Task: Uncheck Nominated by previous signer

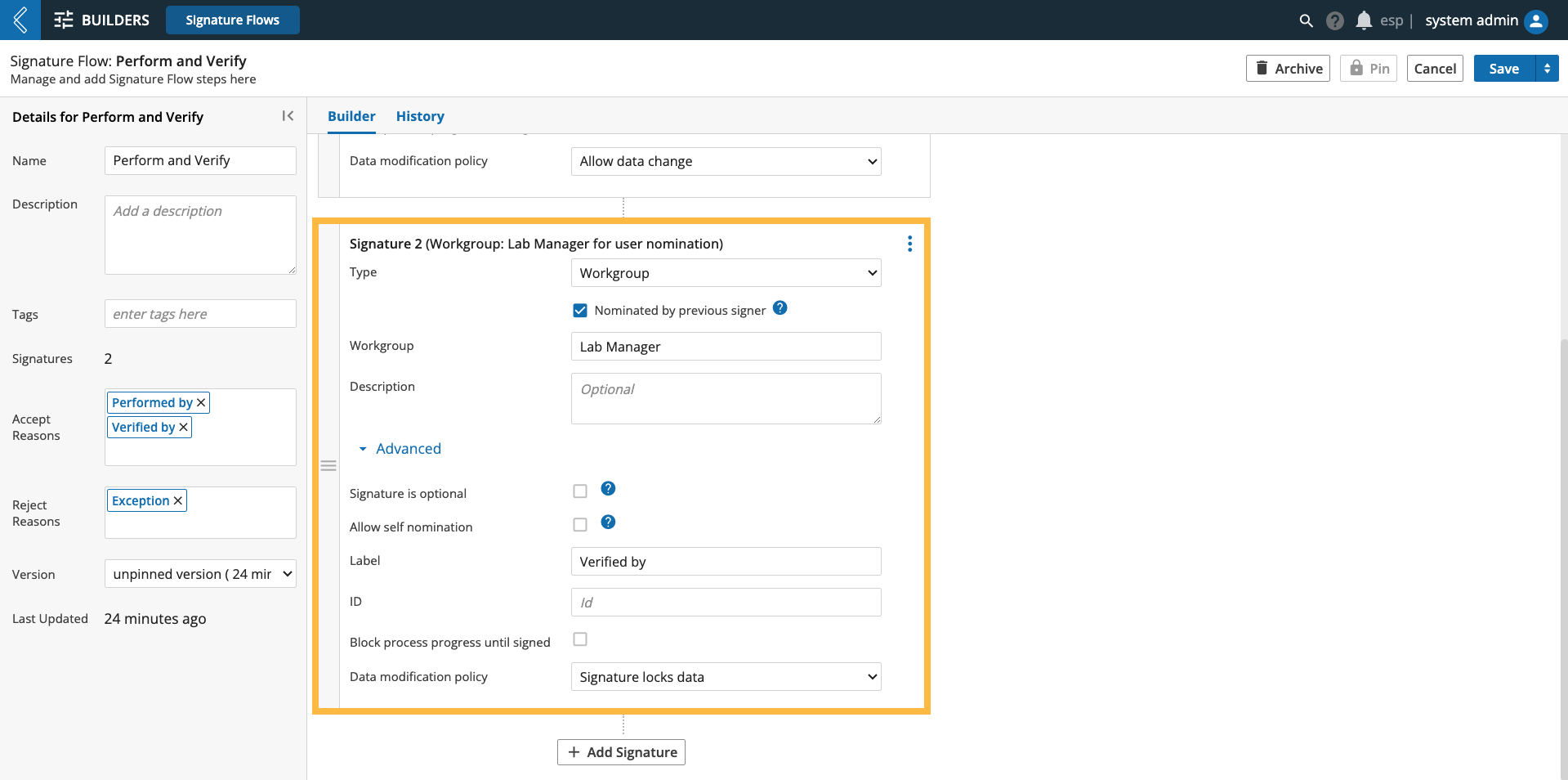Action: pos(580,311)
